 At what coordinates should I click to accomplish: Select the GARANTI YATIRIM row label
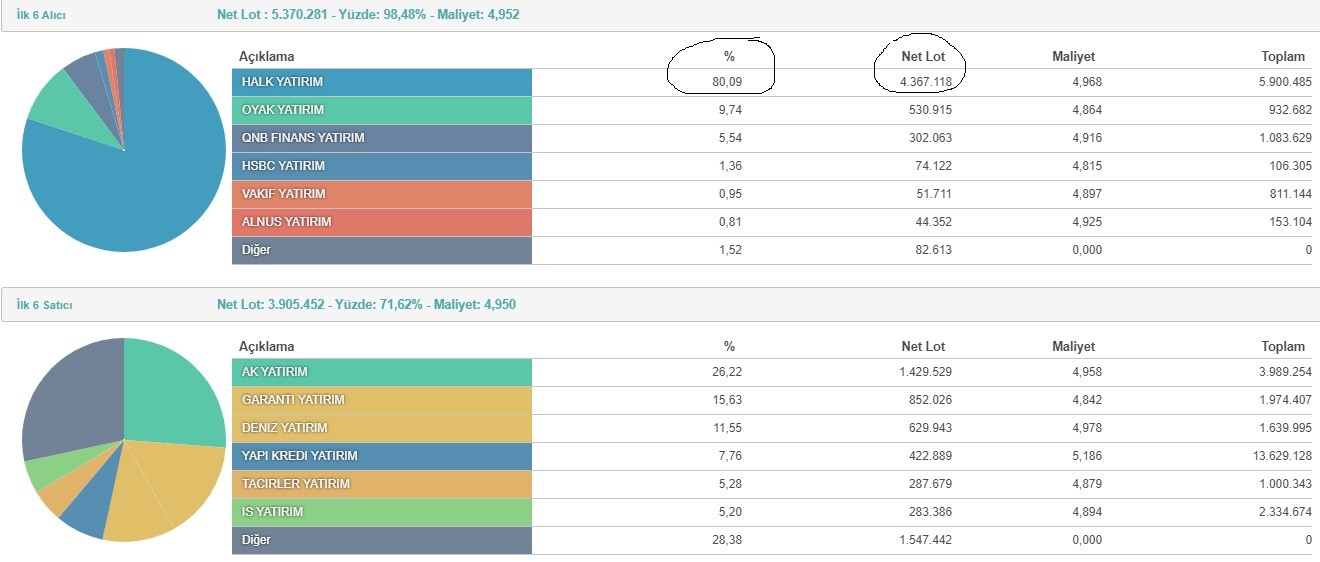(382, 400)
